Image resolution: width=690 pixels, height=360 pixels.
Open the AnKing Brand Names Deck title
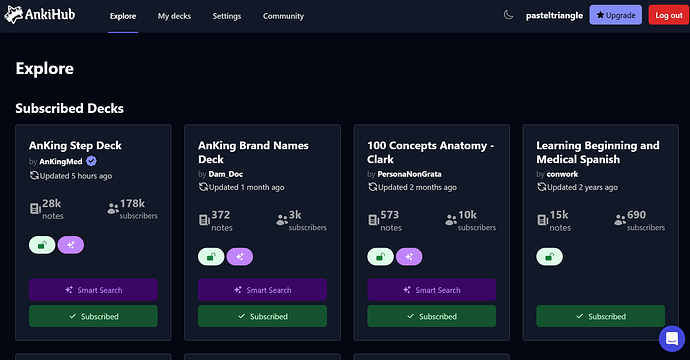click(253, 152)
